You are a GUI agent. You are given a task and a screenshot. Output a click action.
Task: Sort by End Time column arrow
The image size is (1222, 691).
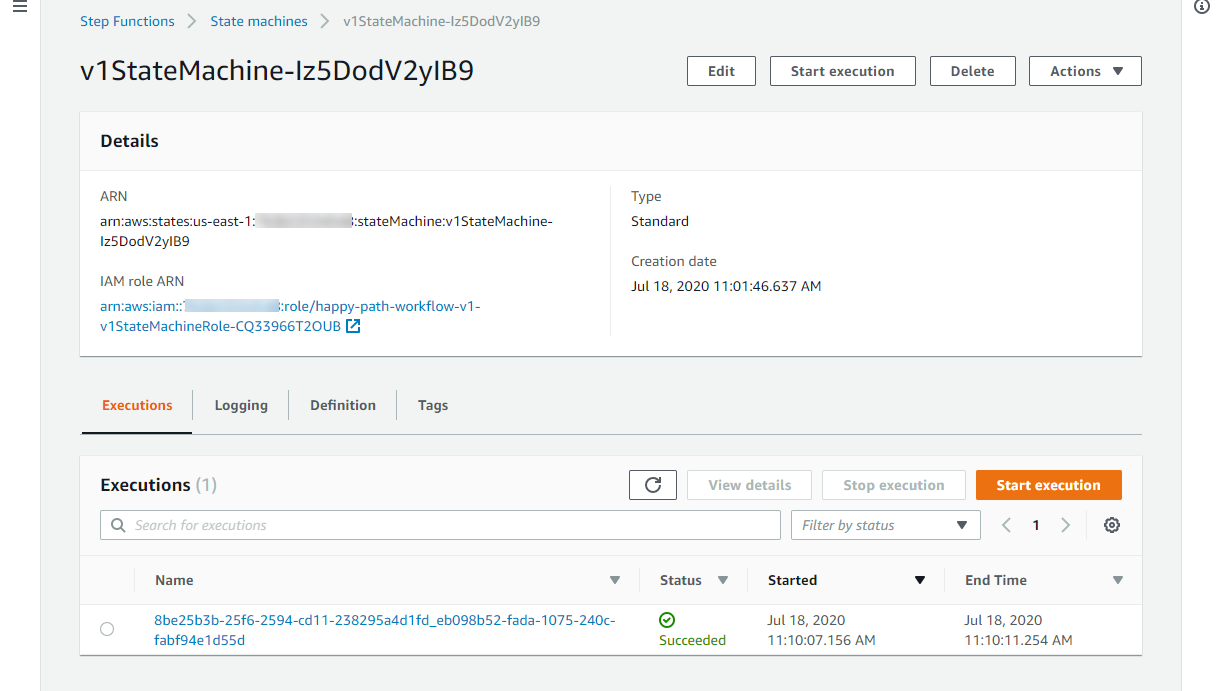click(1118, 580)
